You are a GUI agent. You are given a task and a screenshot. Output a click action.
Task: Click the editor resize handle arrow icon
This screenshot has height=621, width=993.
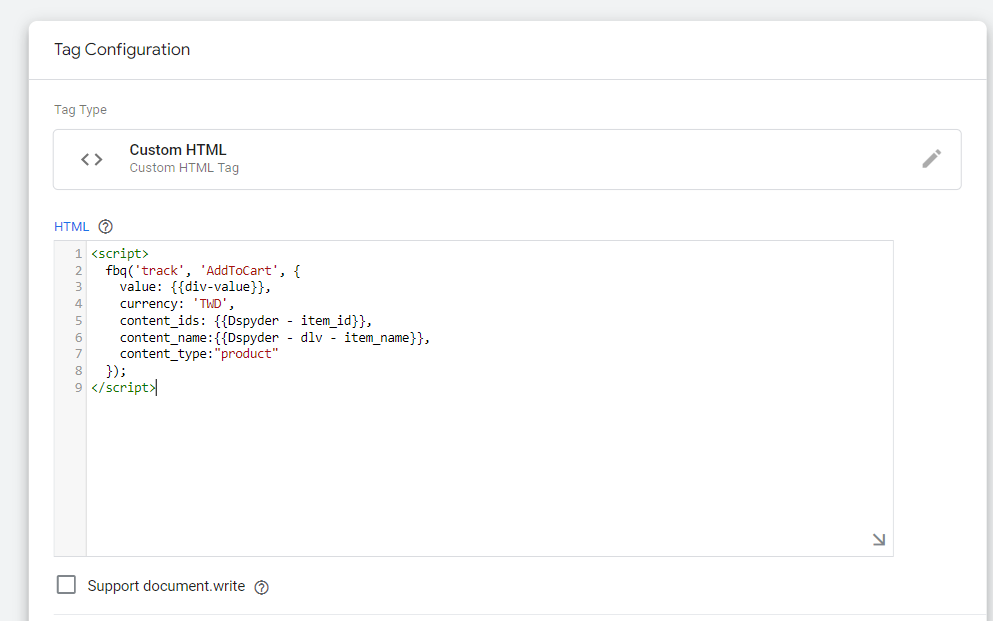878,539
